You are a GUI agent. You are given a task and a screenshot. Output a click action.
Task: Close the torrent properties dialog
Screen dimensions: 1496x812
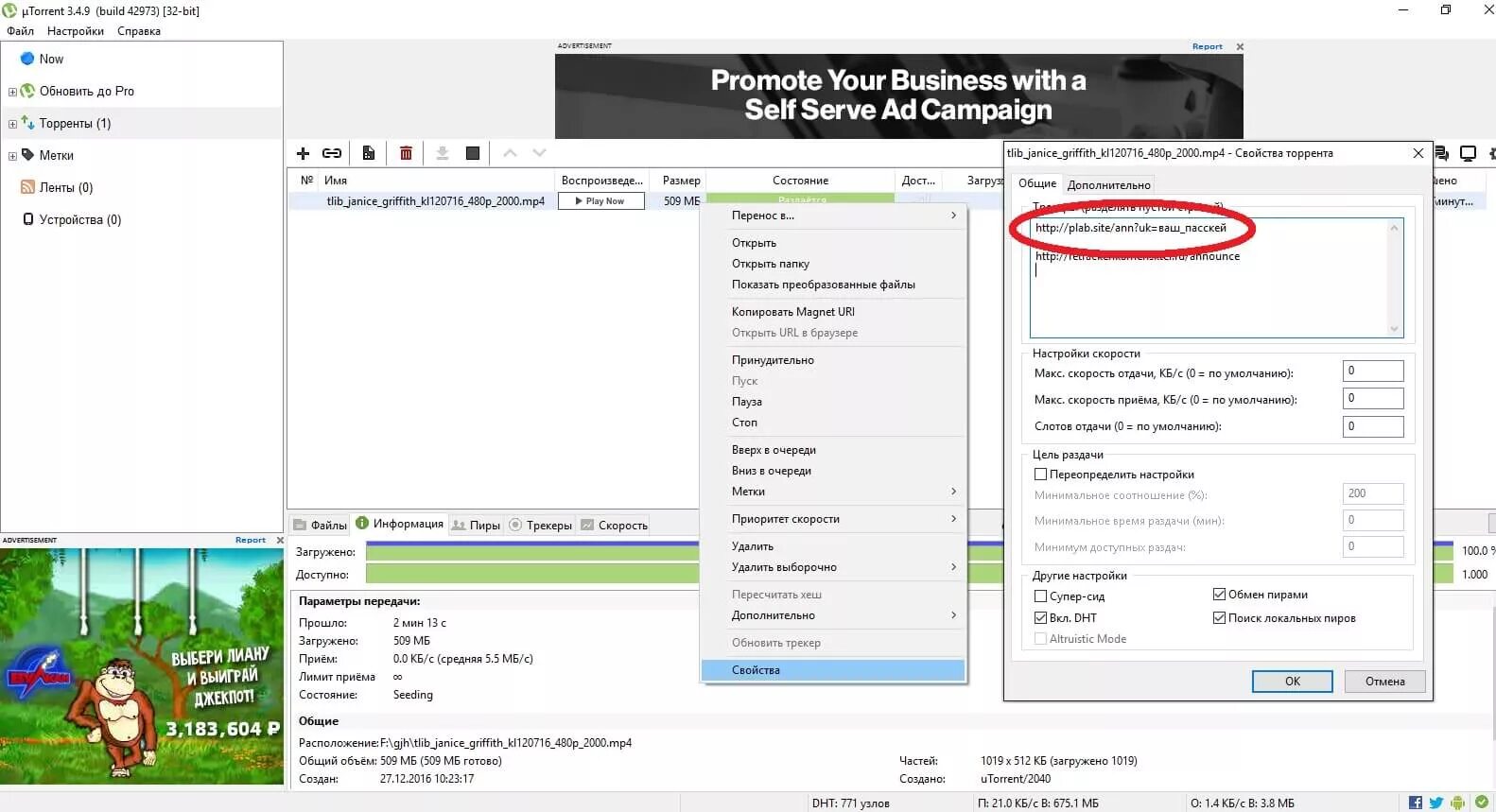(x=1418, y=153)
